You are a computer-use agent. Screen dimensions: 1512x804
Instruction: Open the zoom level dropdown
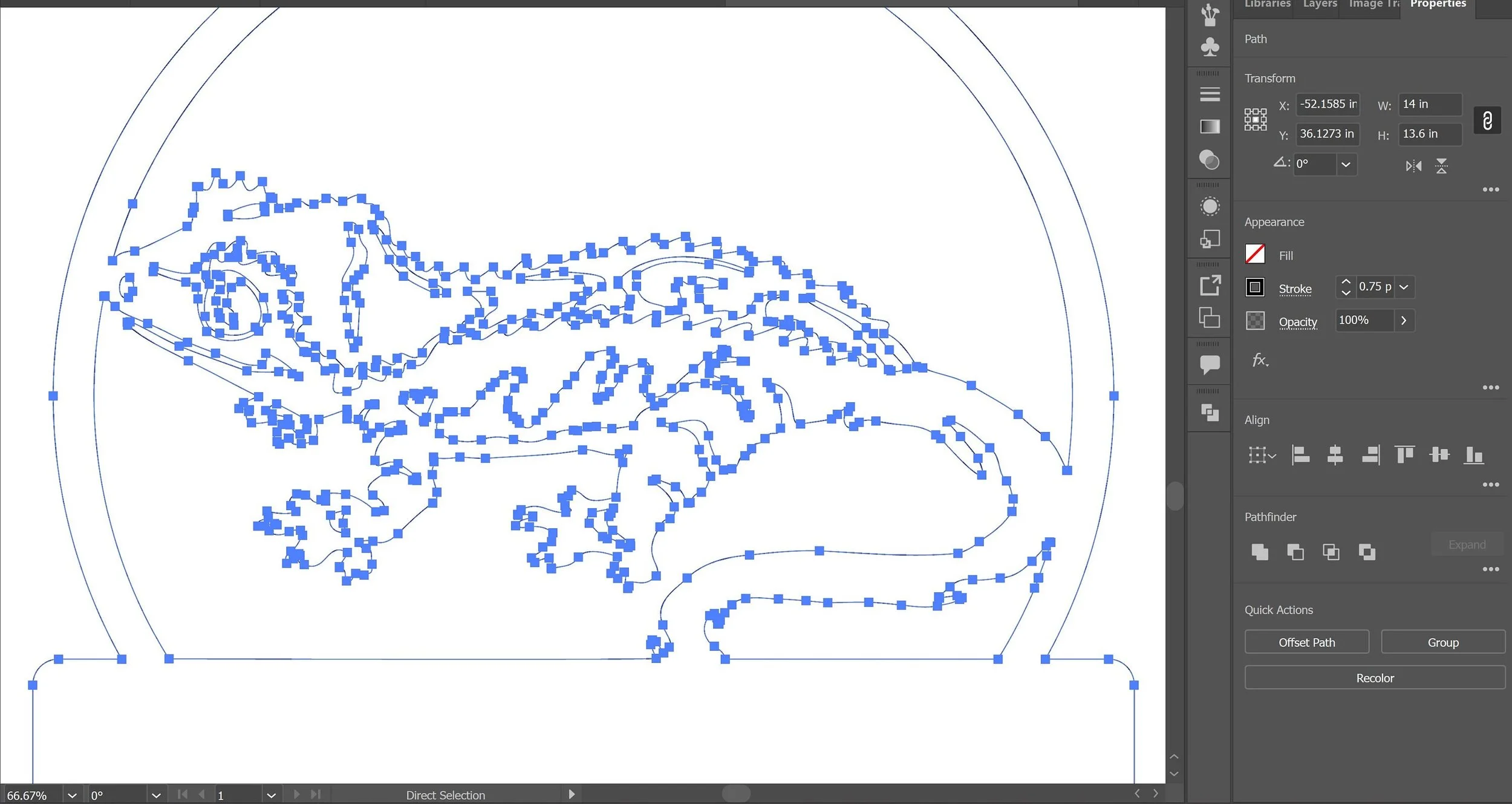[72, 795]
